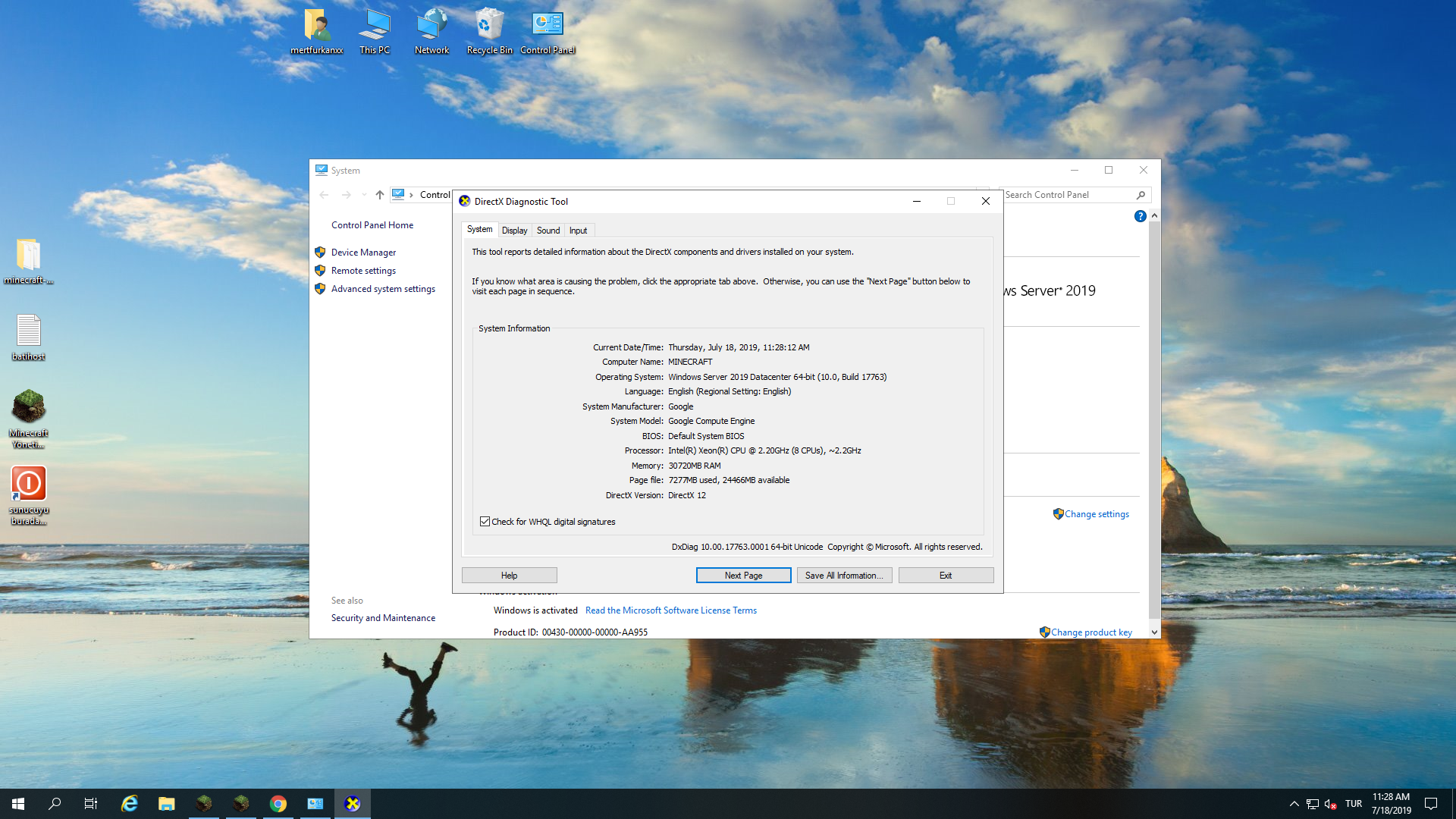Screen dimensions: 1456x819
Task: Toggle Check for WHQL digital signatures
Action: [x=485, y=522]
